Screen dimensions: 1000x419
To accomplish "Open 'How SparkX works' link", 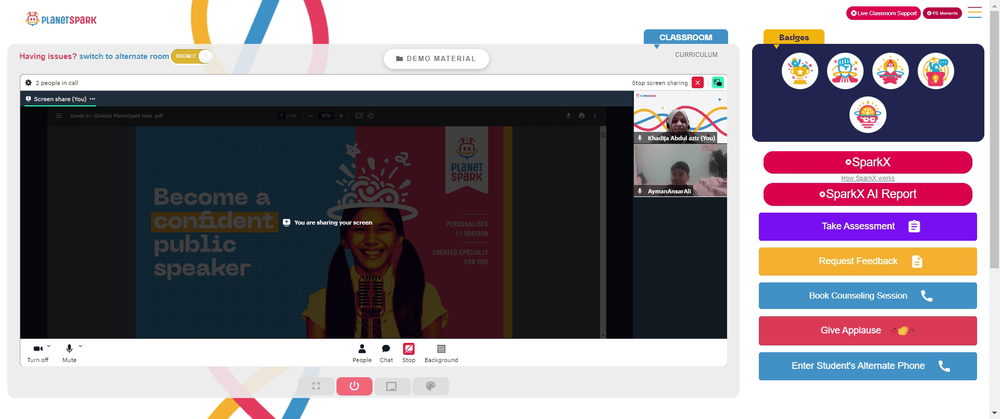I will (x=867, y=178).
